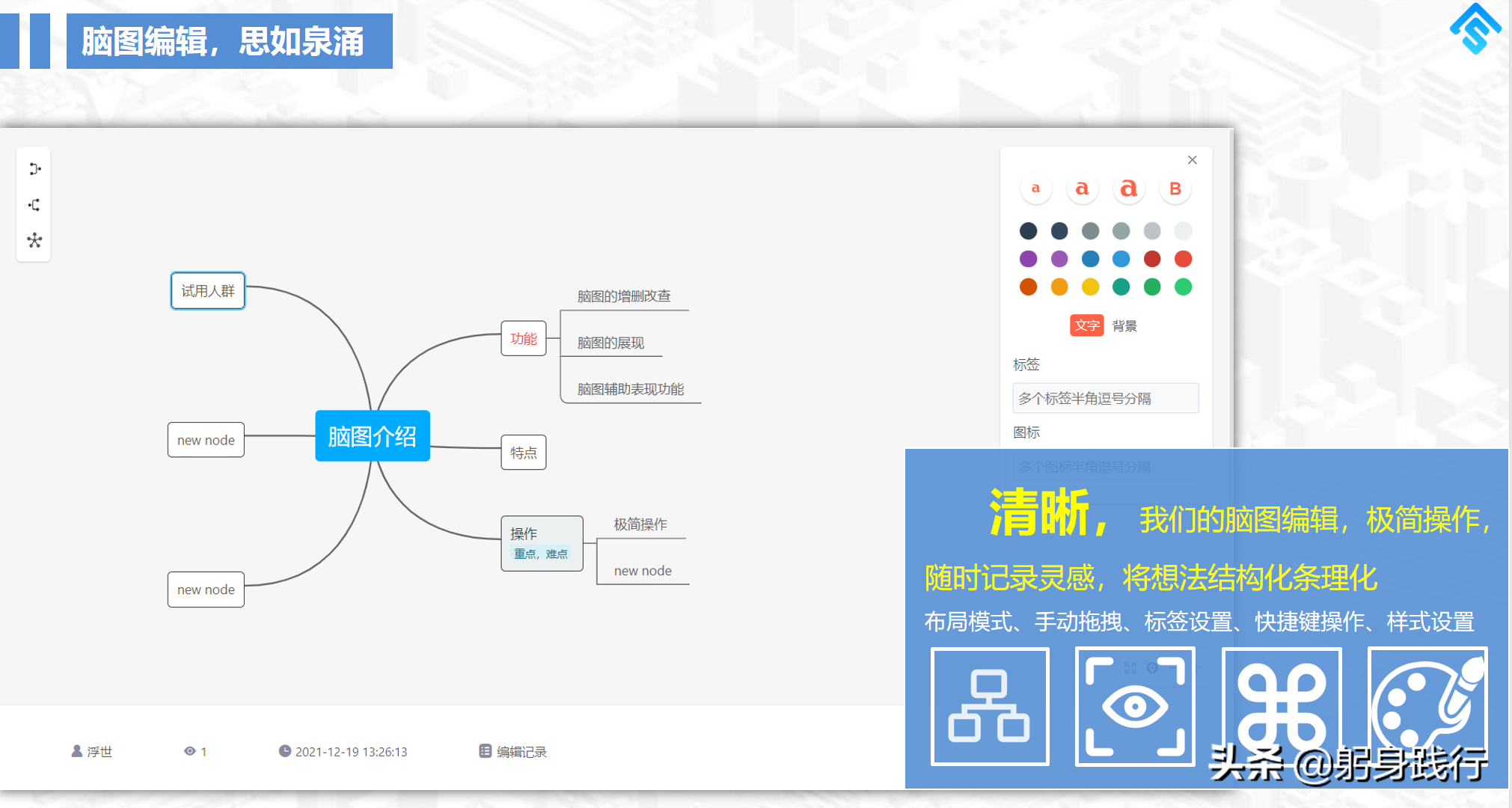Viewport: 1512px width, 808px height.
Task: Select the 操作 node with tags
Action: pyautogui.click(x=542, y=543)
